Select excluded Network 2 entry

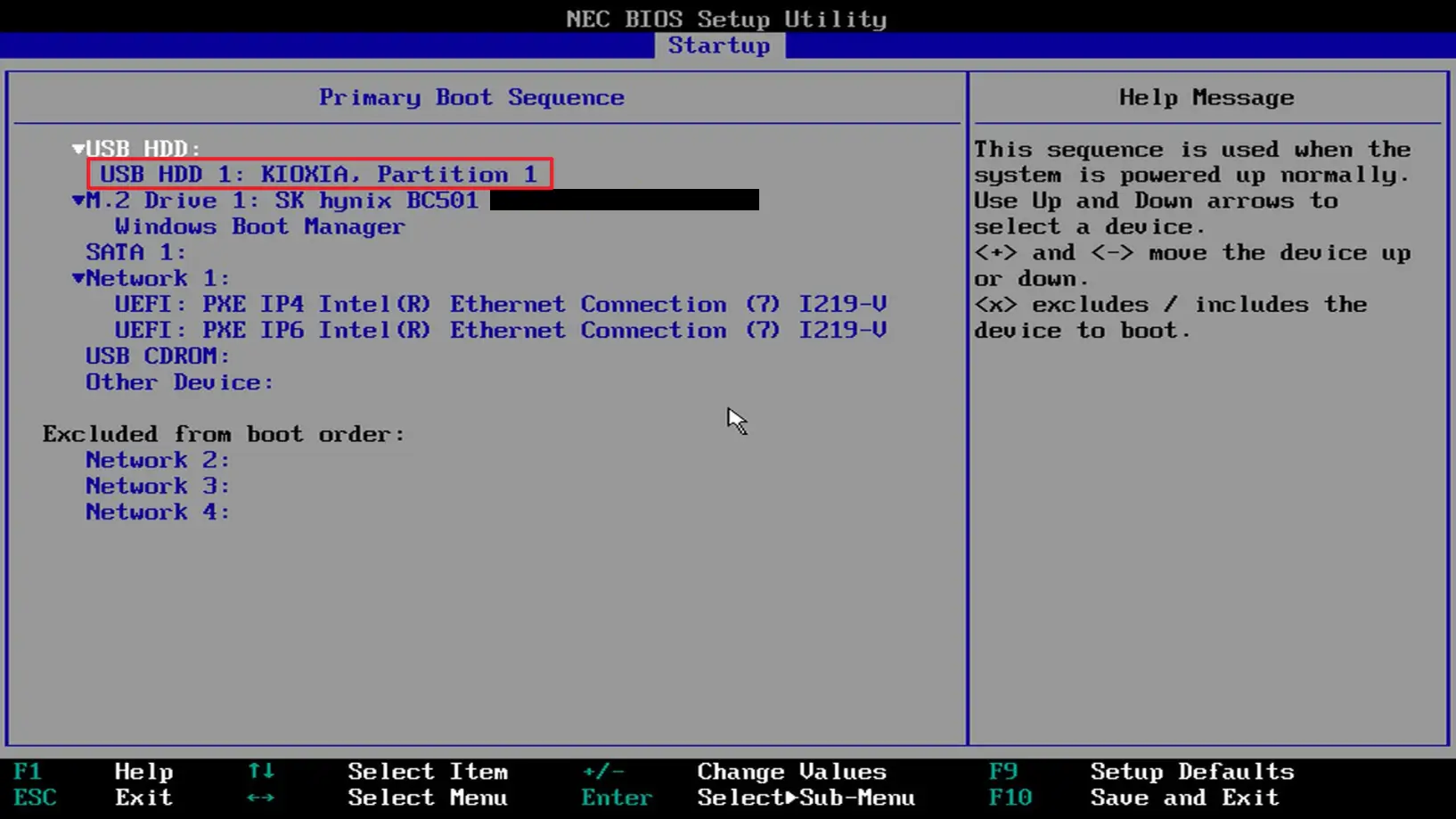coord(158,460)
